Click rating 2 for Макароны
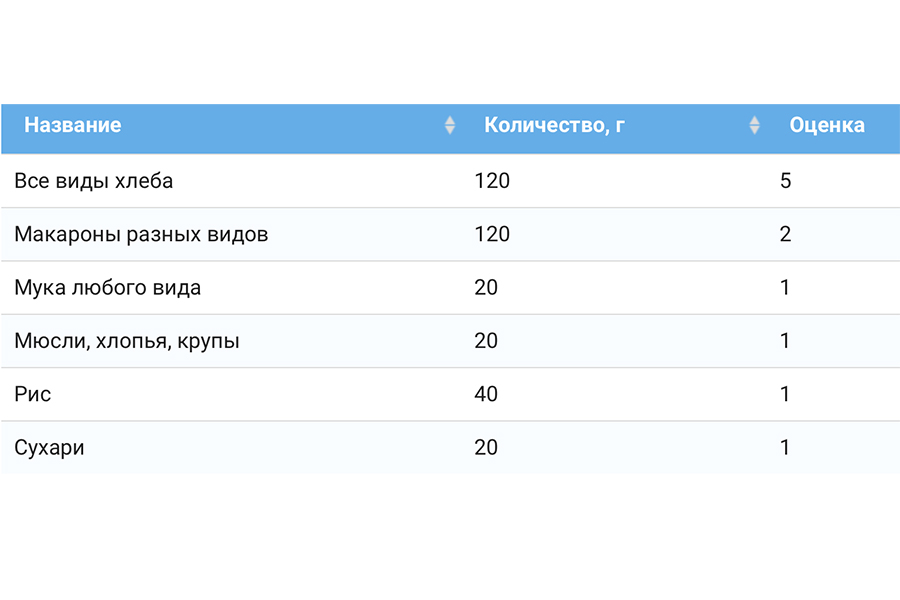The image size is (900, 600). pos(786,234)
